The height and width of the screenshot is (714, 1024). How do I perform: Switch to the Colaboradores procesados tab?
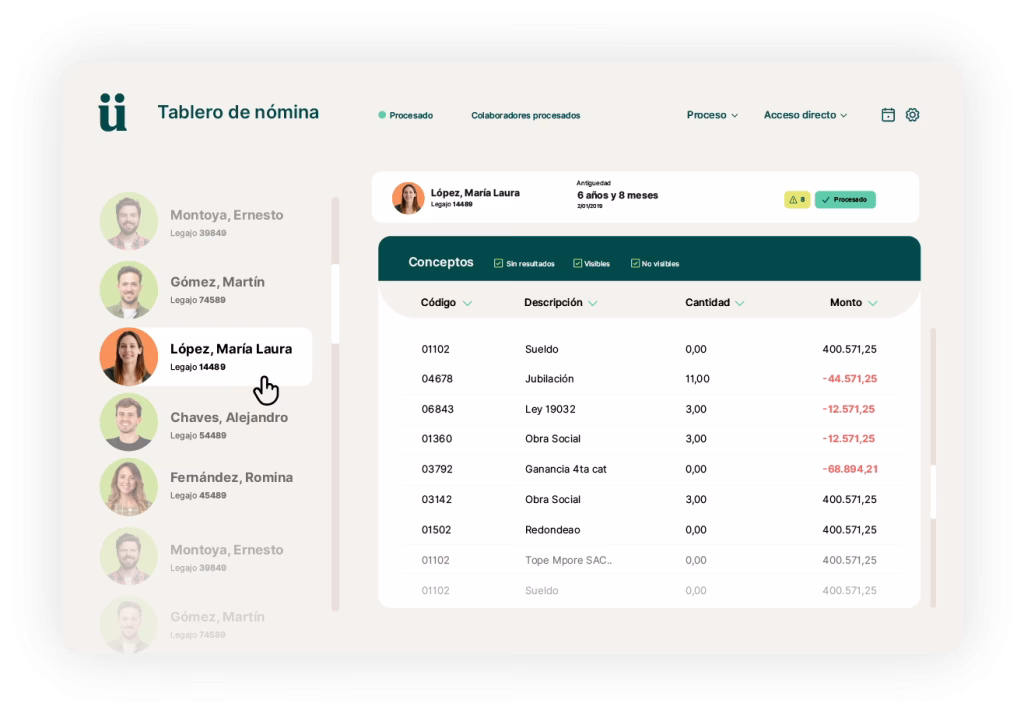(x=525, y=115)
